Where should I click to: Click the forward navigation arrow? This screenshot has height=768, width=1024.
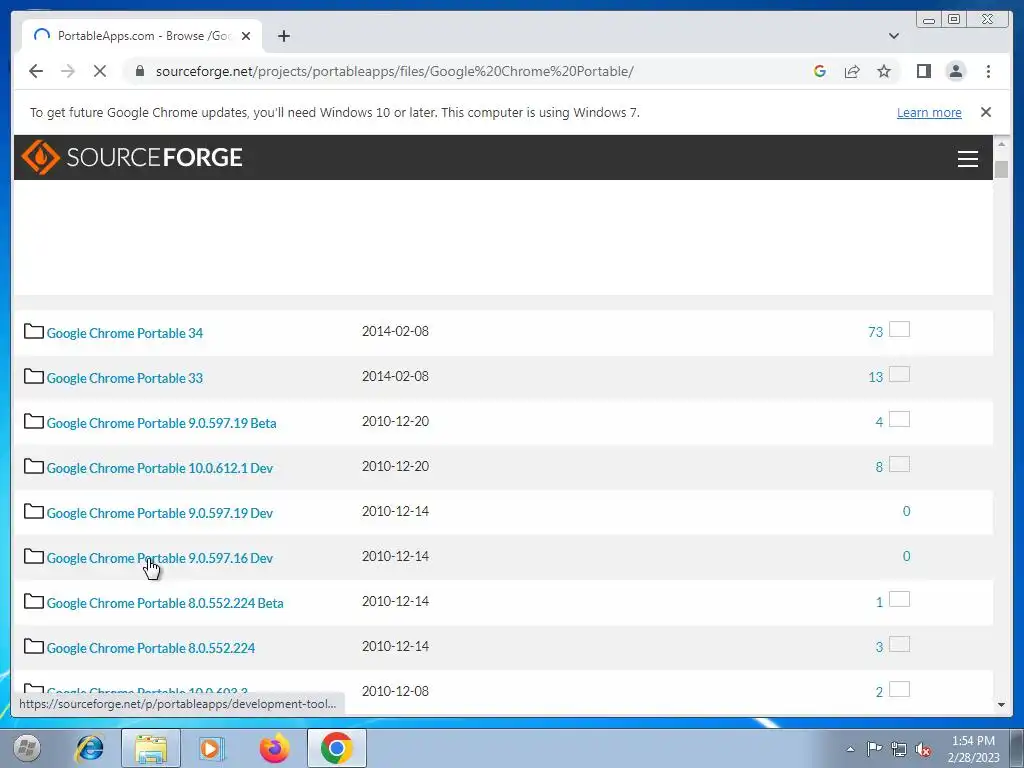pos(68,71)
